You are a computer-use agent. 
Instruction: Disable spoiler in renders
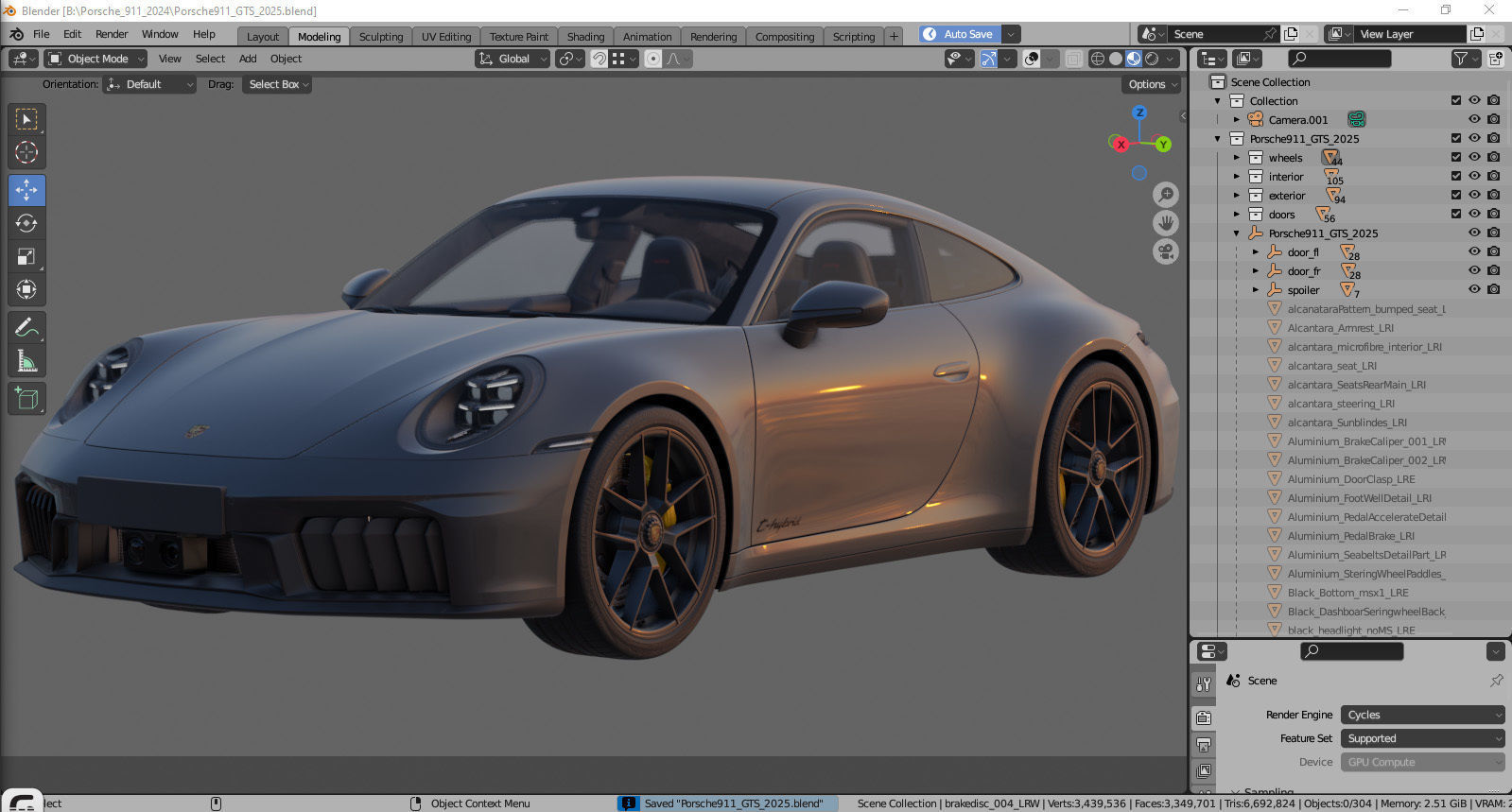[1493, 289]
